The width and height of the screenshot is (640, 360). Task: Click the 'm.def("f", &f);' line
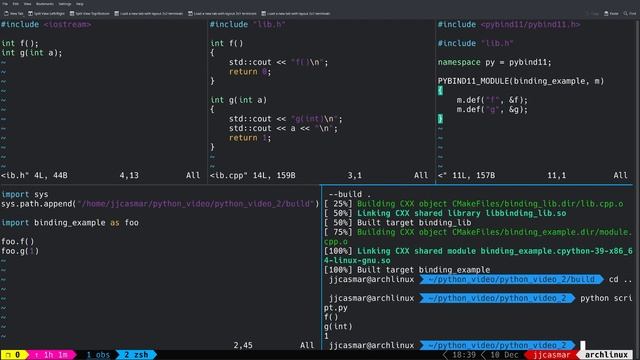coord(492,100)
